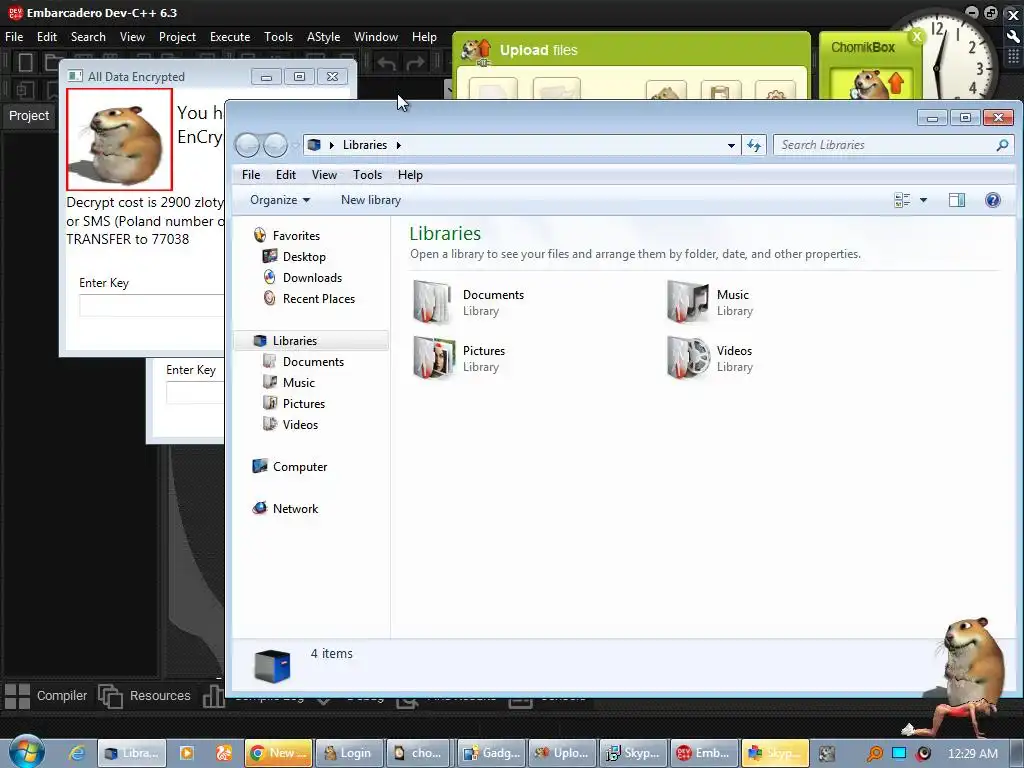Click the Back arrow in Libraries window
The image size is (1024, 768).
248,145
